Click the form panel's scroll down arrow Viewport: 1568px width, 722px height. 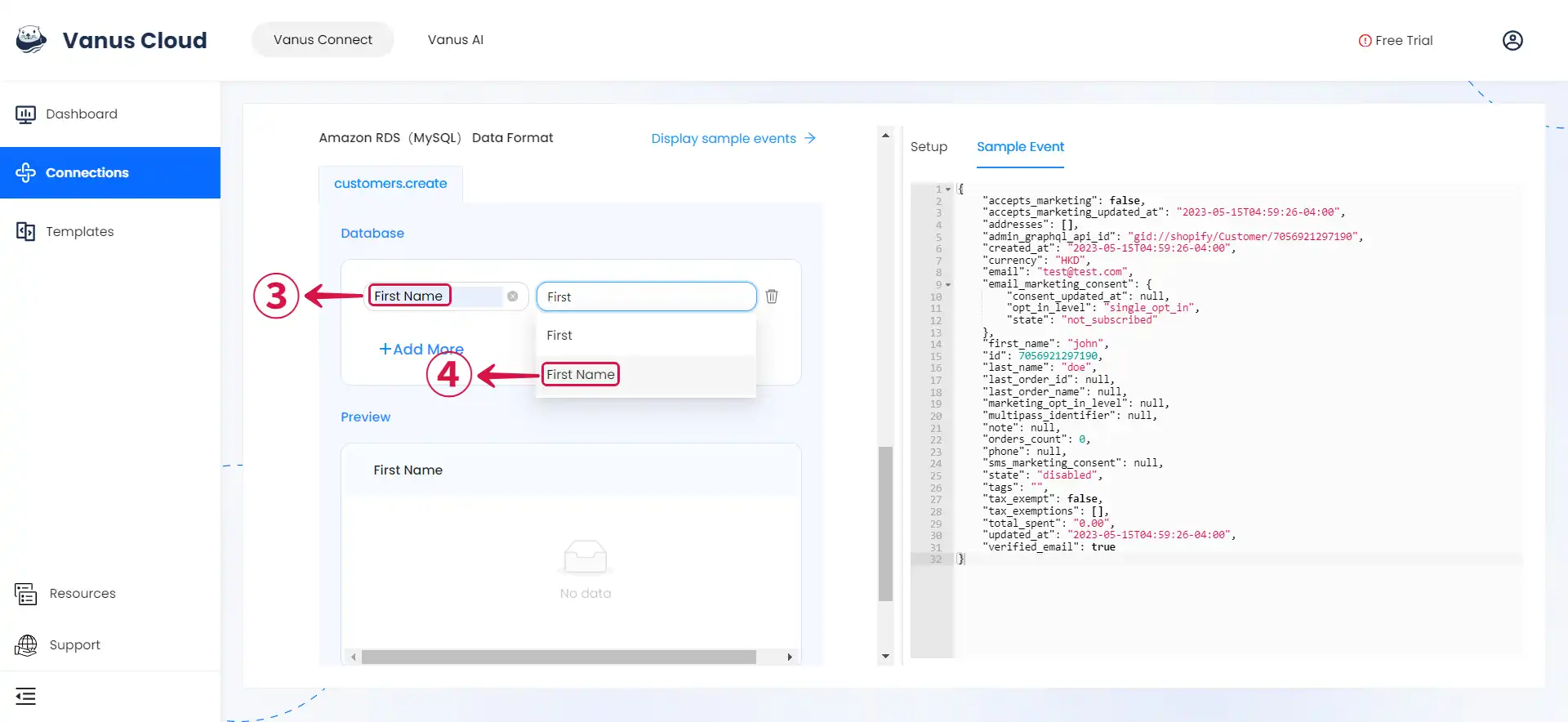(885, 657)
